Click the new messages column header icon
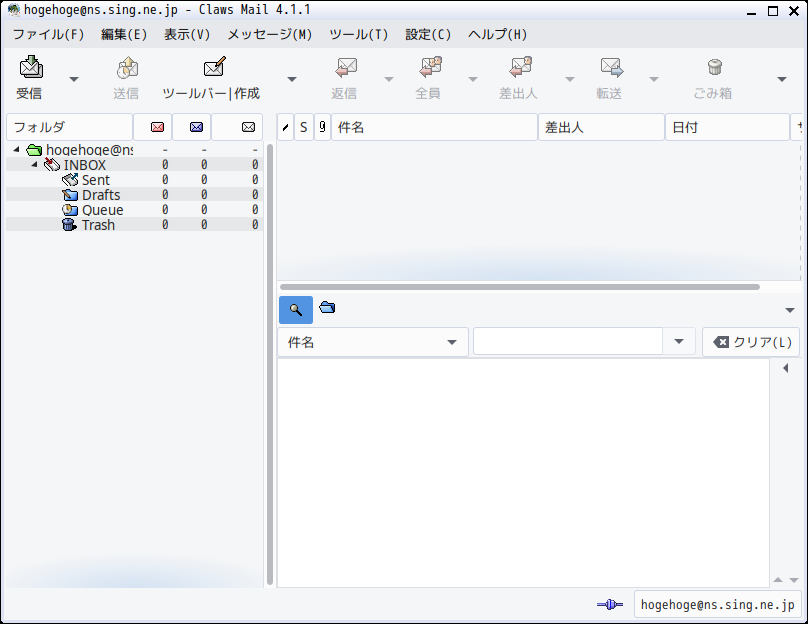This screenshot has width=808, height=624. pyautogui.click(x=157, y=127)
